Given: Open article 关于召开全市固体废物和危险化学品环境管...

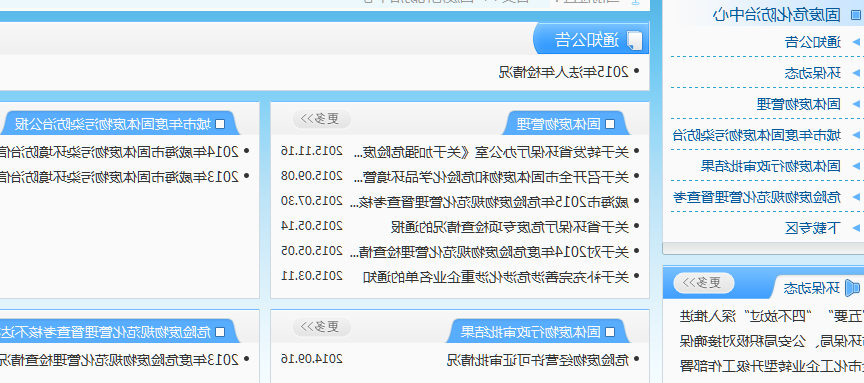Looking at the screenshot, I should coord(490,177).
